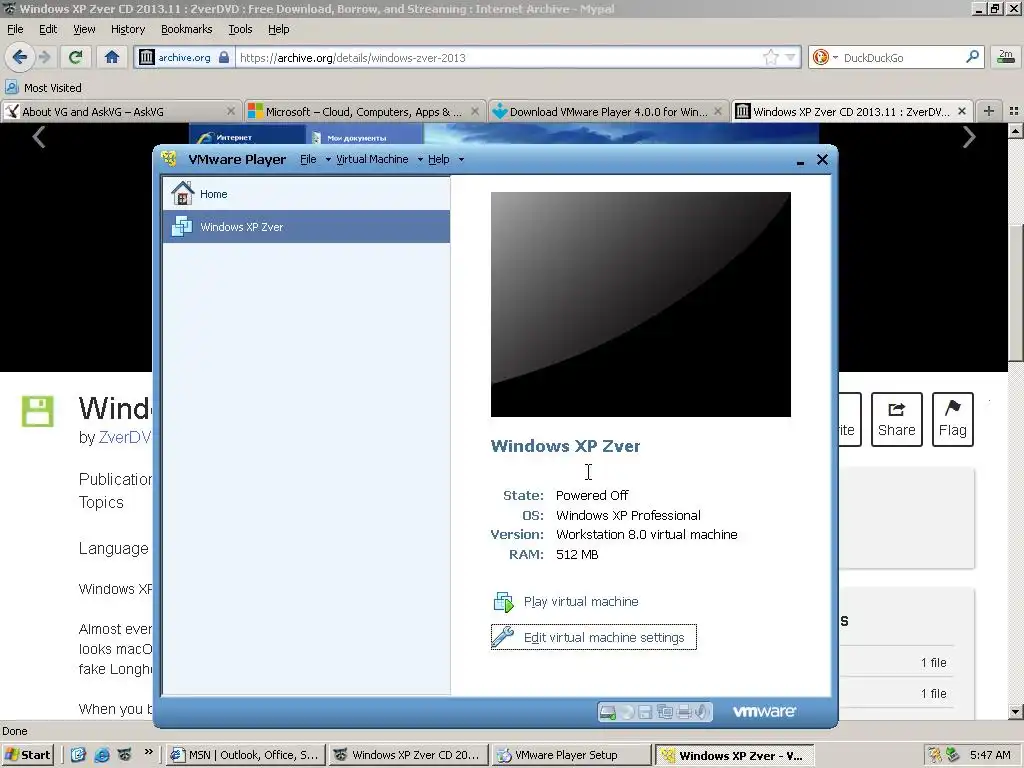
Task: Click the first quick launch desktop icon
Action: [78, 755]
